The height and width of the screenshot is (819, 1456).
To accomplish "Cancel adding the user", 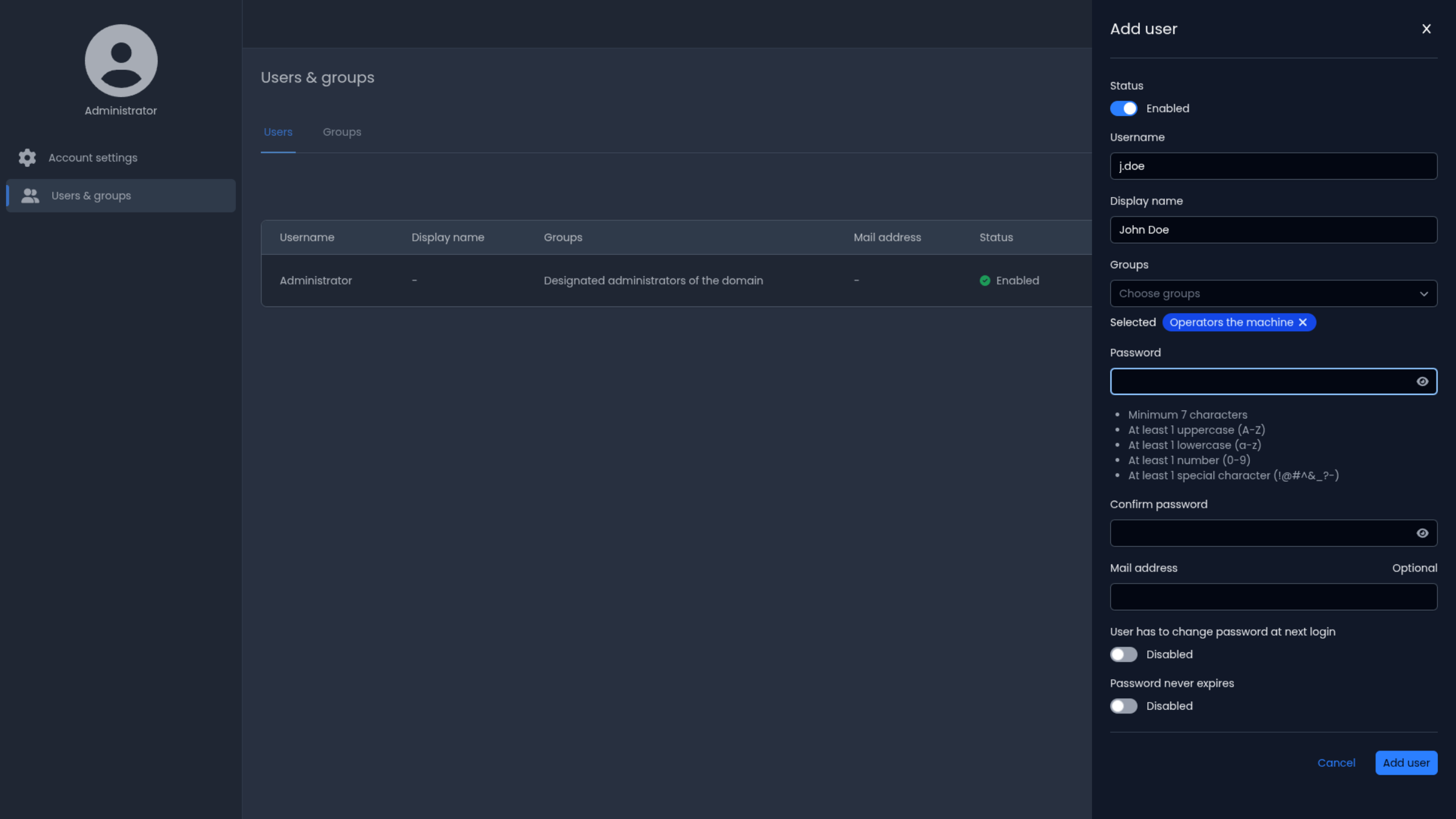I will pos(1336,763).
